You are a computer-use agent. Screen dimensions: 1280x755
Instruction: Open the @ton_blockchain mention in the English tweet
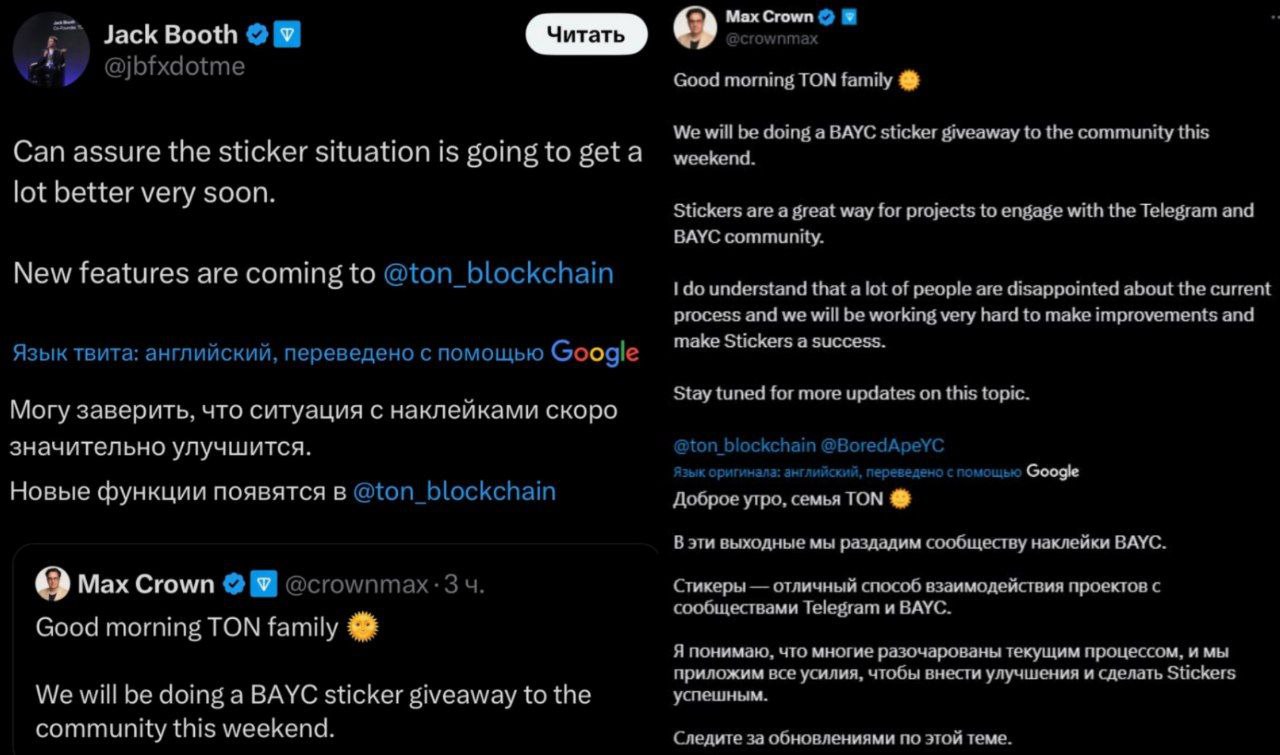click(x=498, y=273)
